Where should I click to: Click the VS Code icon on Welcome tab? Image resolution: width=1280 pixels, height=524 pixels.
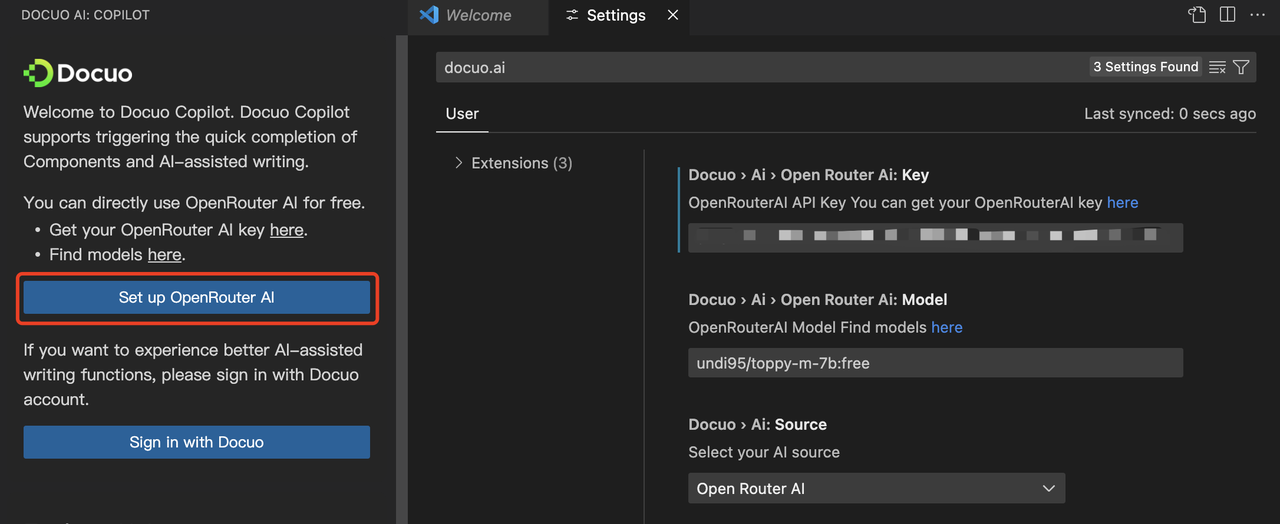click(430, 15)
